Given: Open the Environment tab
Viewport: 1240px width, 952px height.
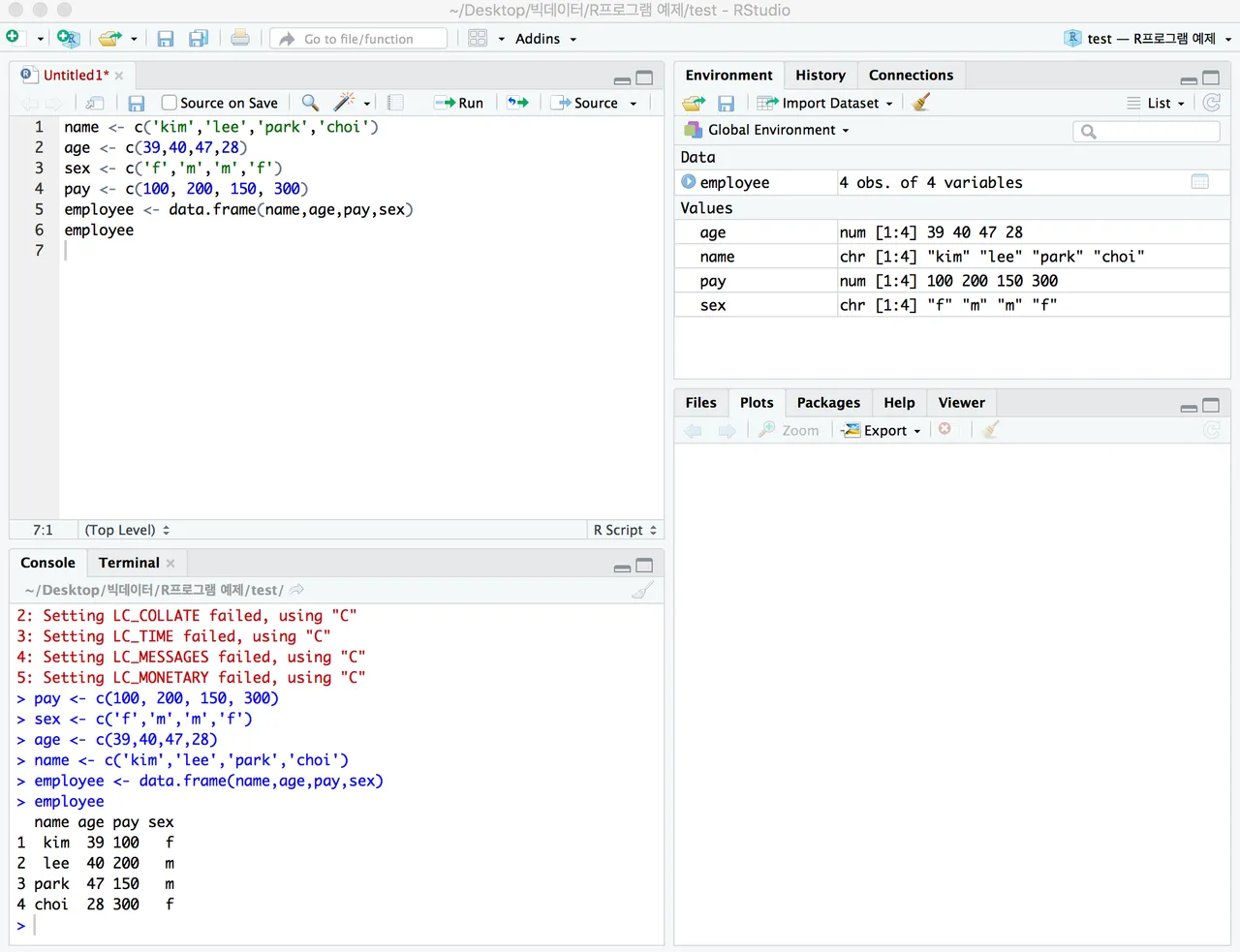Looking at the screenshot, I should [728, 75].
